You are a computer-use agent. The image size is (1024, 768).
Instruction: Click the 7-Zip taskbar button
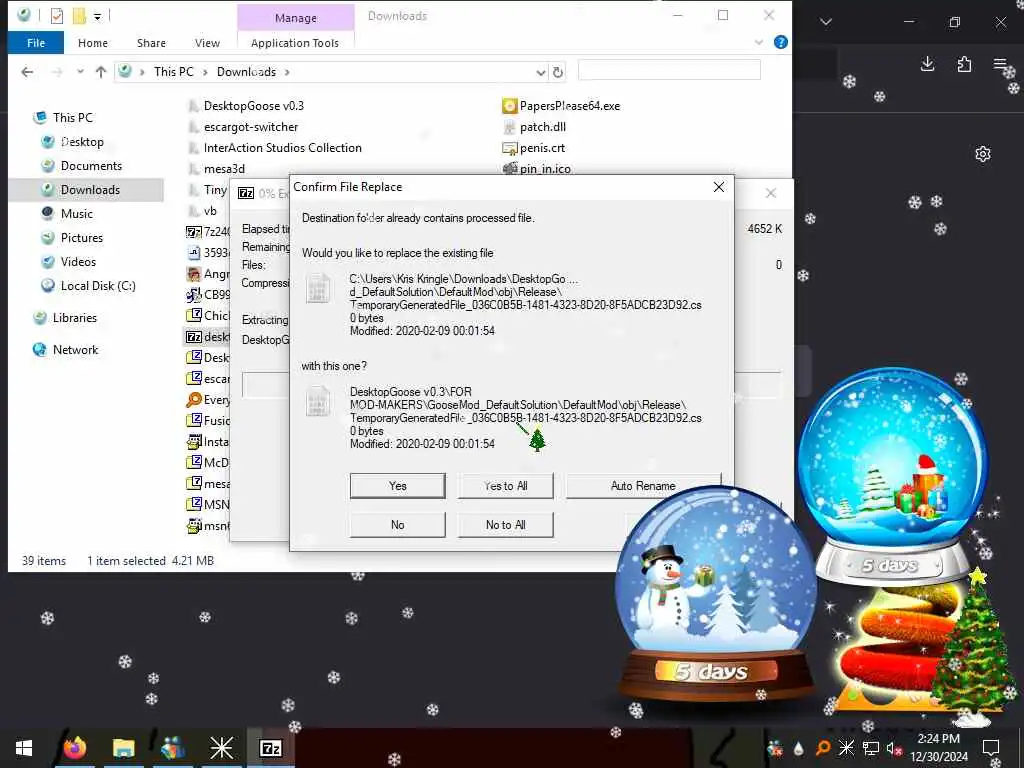(x=270, y=748)
